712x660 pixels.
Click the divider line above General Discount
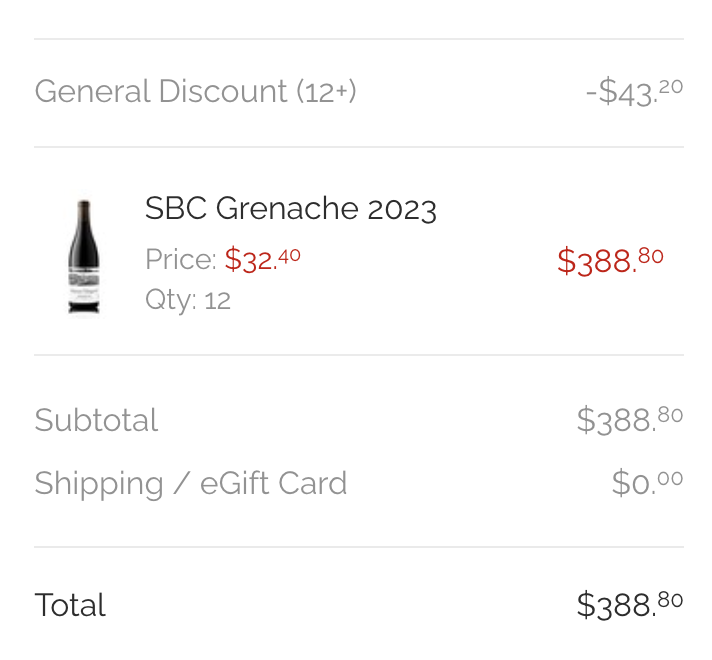pyautogui.click(x=358, y=40)
